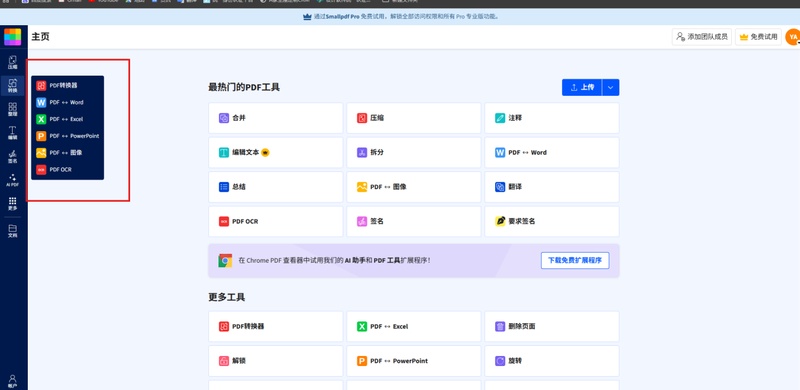The image size is (800, 390).
Task: Click the Smallpdf colorful logo
Action: (x=12, y=37)
